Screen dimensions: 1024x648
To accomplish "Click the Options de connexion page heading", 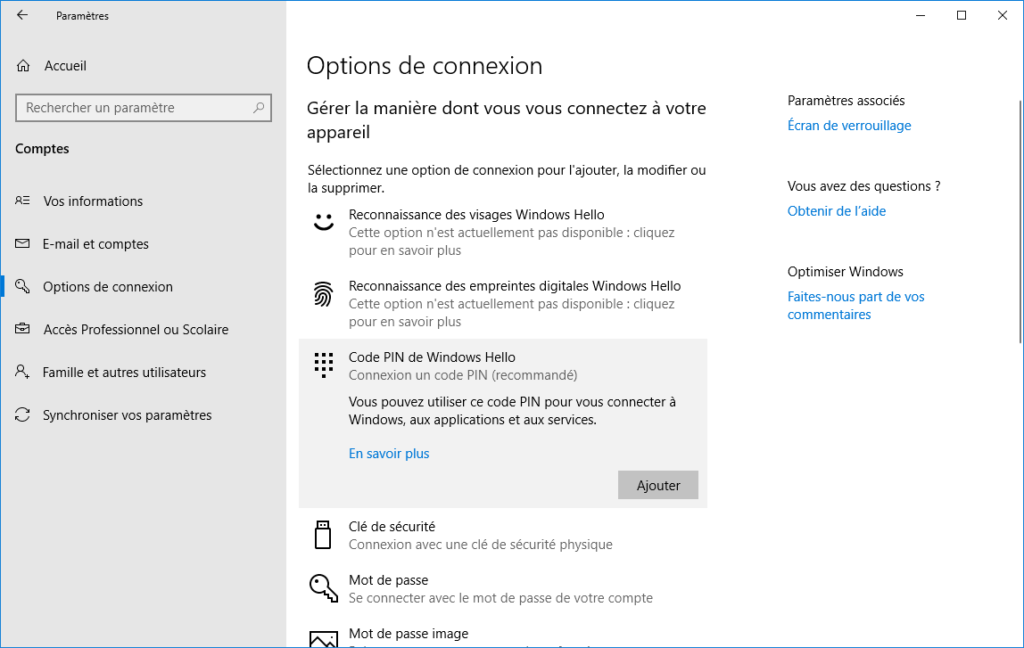I will (x=424, y=66).
